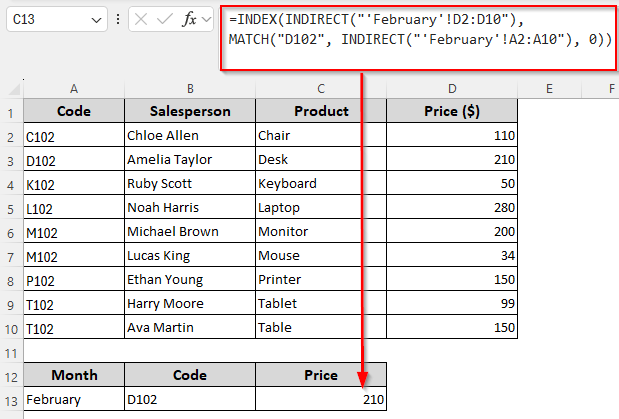Click inside the Name Box showing C13
This screenshot has height=419, width=619.
pyautogui.click(x=45, y=19)
